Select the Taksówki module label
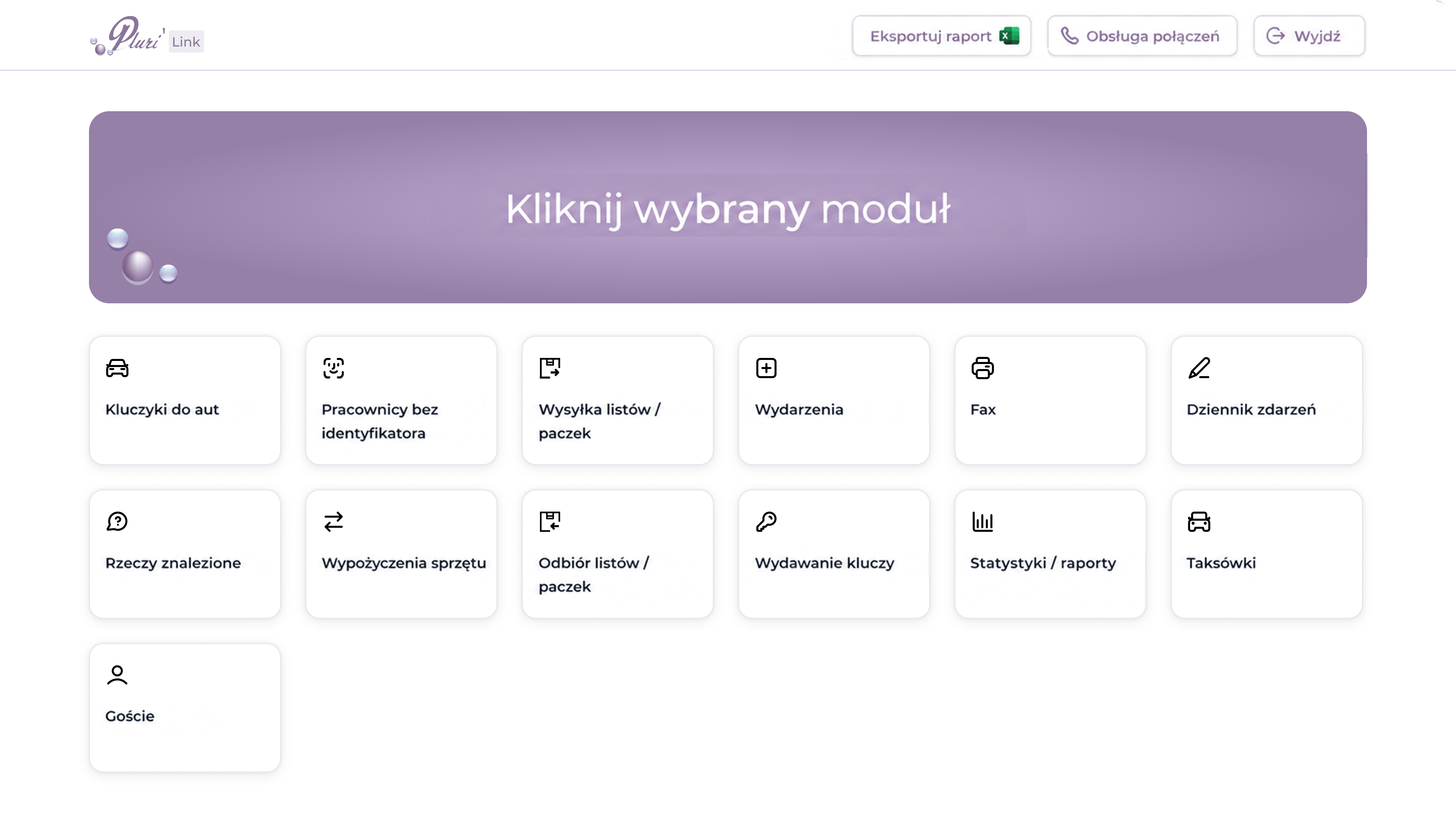 click(1221, 563)
